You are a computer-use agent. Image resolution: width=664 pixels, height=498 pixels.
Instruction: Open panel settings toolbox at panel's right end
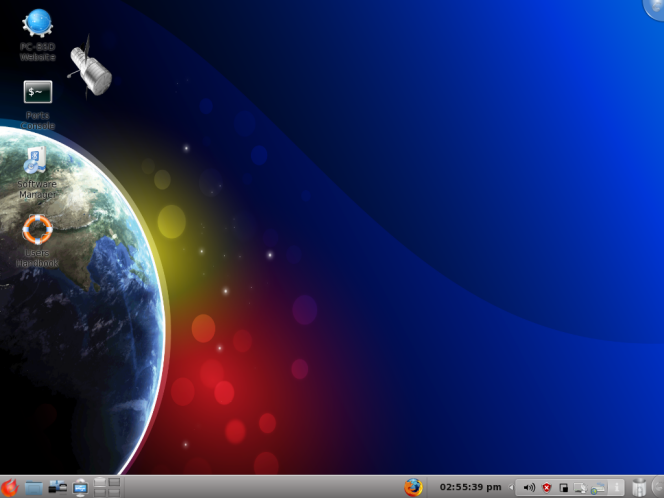tap(657, 487)
